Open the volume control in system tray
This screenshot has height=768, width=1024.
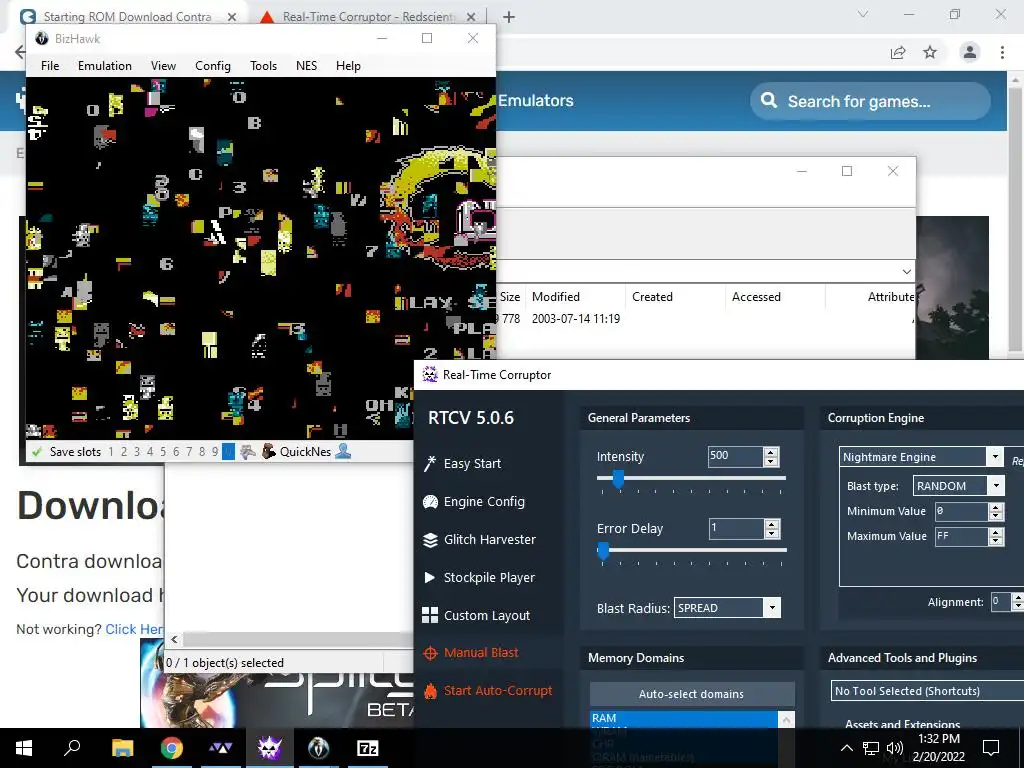coord(895,748)
